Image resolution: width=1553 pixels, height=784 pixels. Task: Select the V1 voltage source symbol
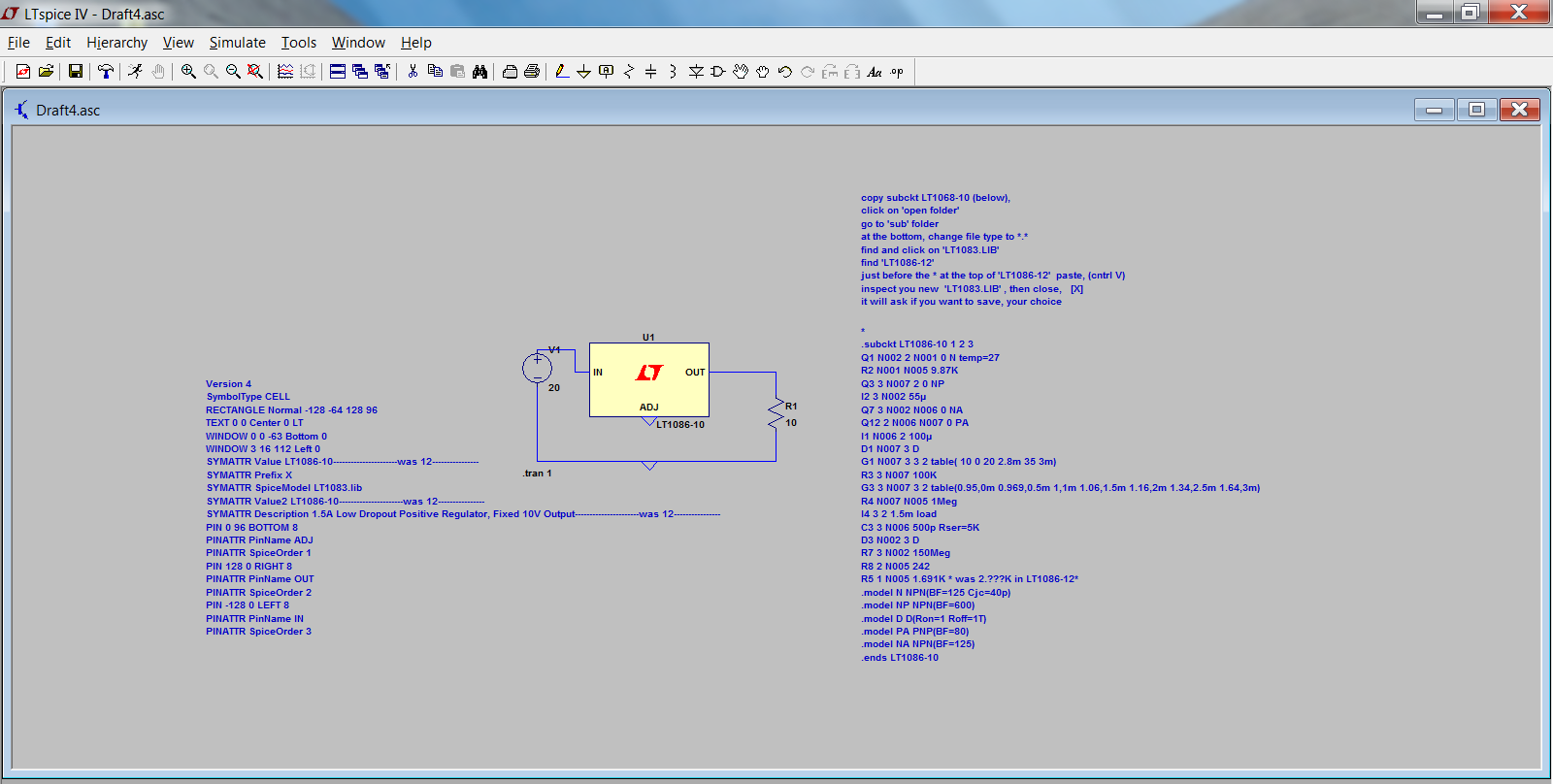537,368
